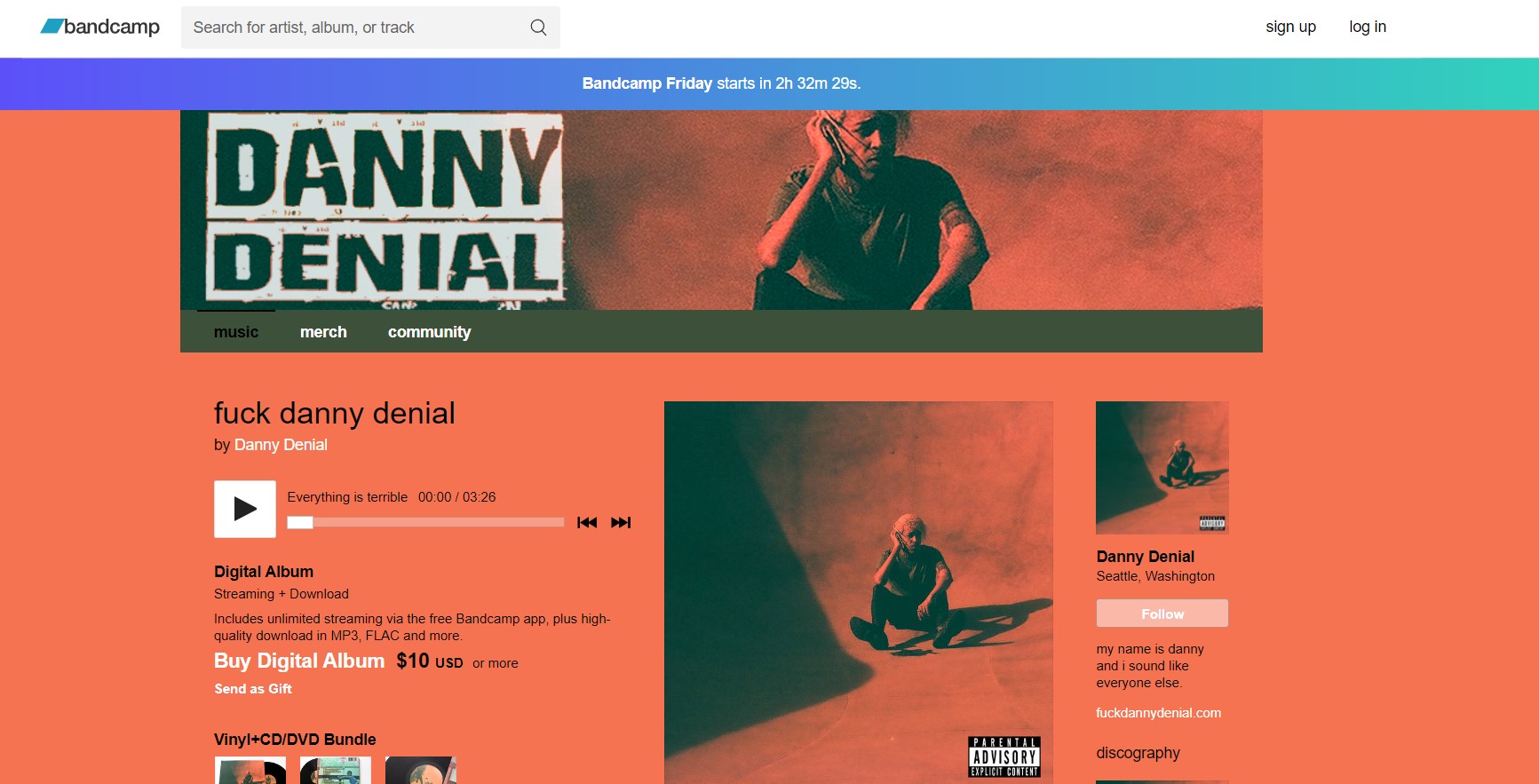Image resolution: width=1539 pixels, height=784 pixels.
Task: Click the Bandcamp logo
Action: [100, 27]
